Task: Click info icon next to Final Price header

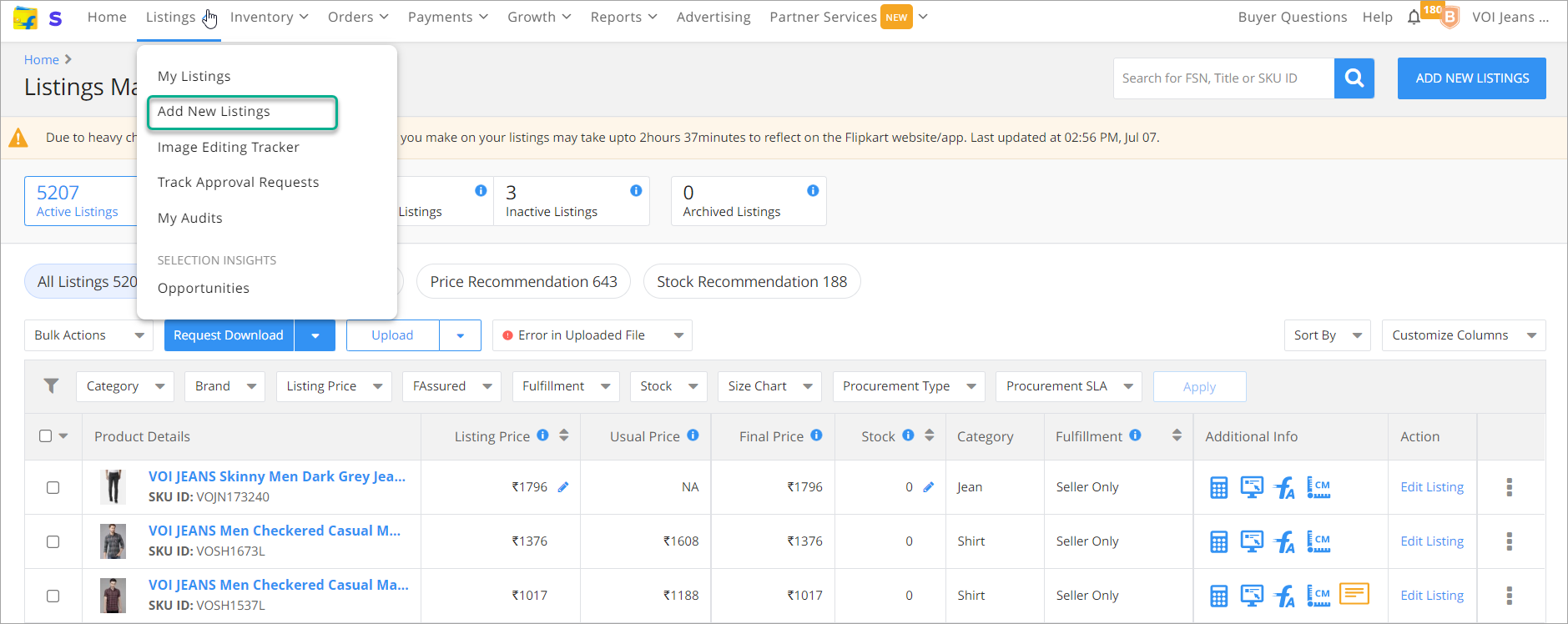Action: coord(816,435)
